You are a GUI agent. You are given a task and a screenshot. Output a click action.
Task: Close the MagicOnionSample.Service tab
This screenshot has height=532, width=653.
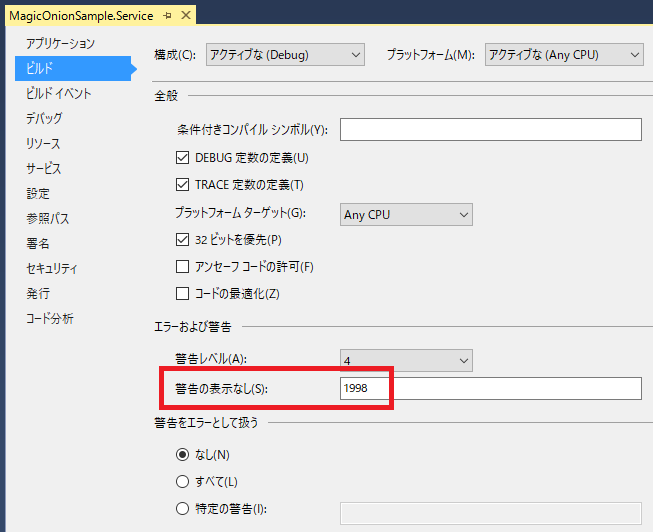pos(186,15)
